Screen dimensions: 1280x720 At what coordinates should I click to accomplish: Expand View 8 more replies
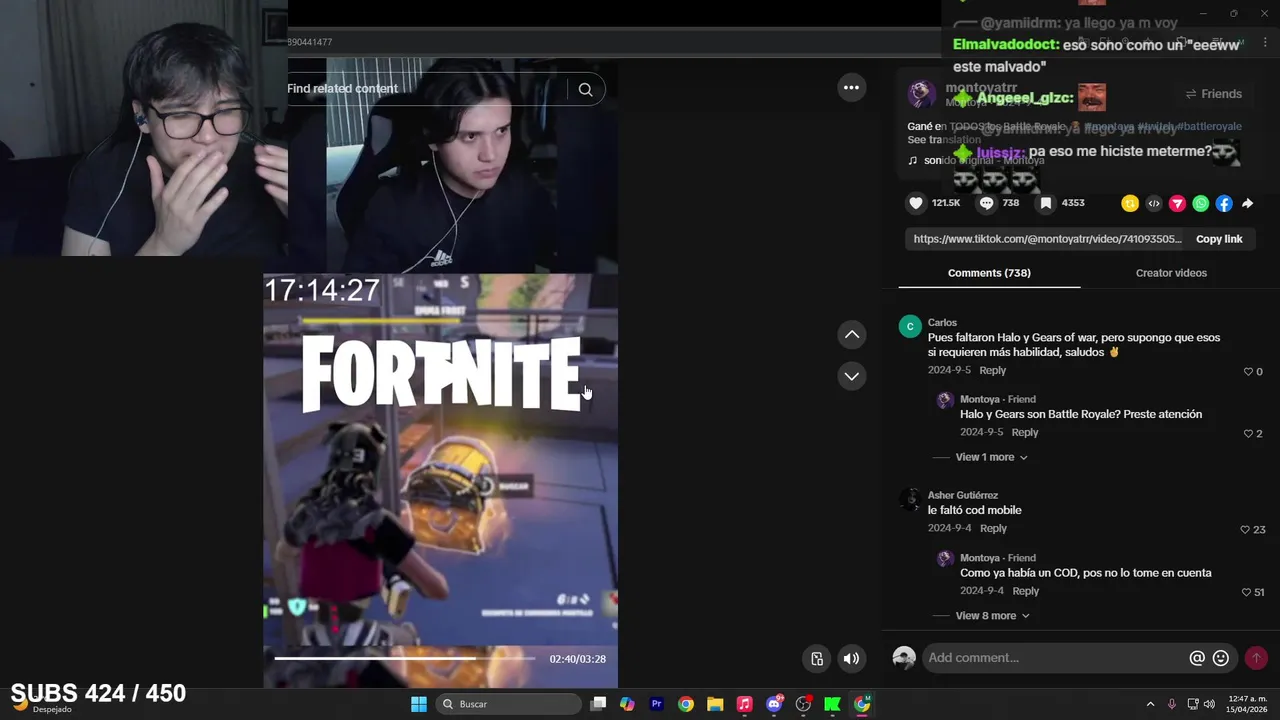(991, 616)
